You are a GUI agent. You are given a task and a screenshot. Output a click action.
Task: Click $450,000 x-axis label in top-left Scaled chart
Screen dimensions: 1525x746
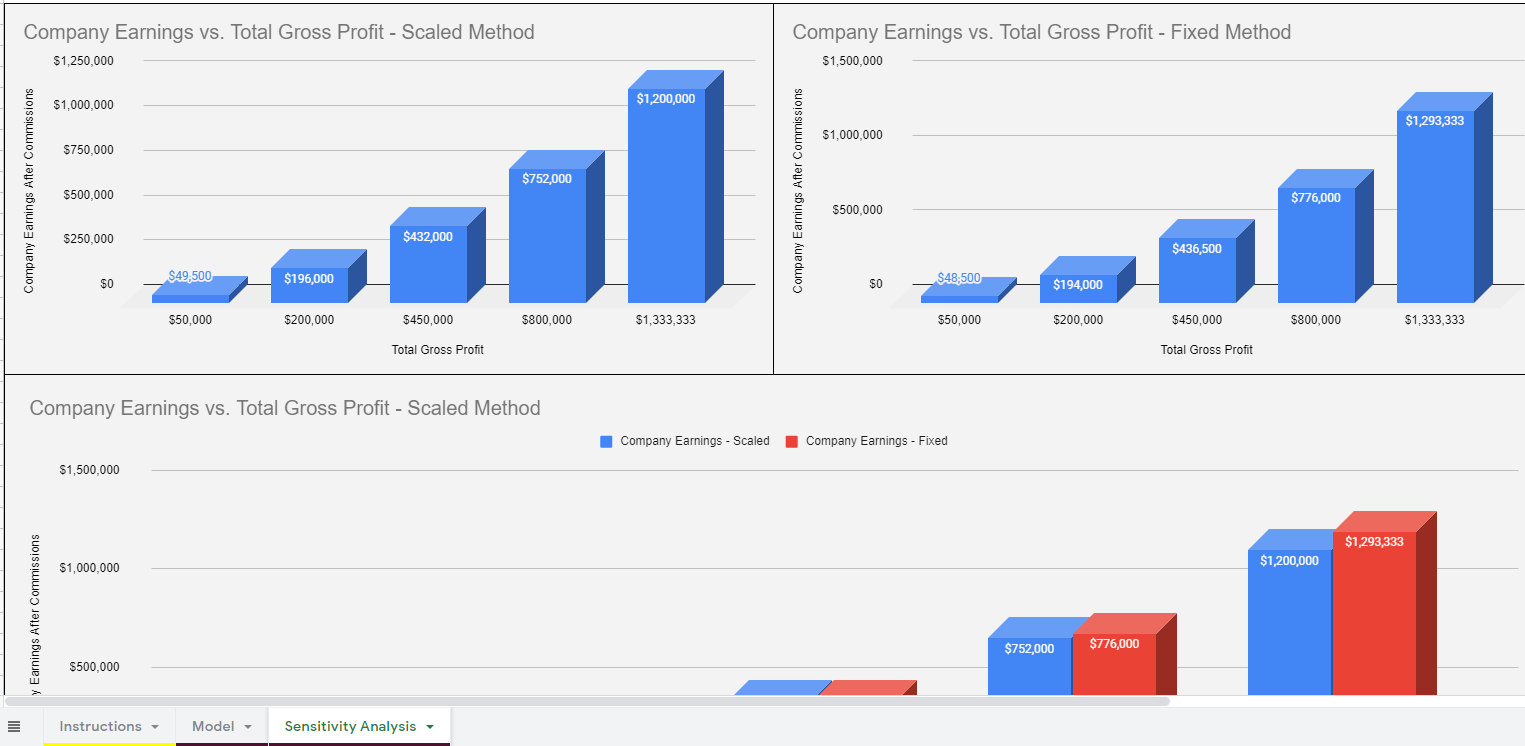(x=428, y=320)
